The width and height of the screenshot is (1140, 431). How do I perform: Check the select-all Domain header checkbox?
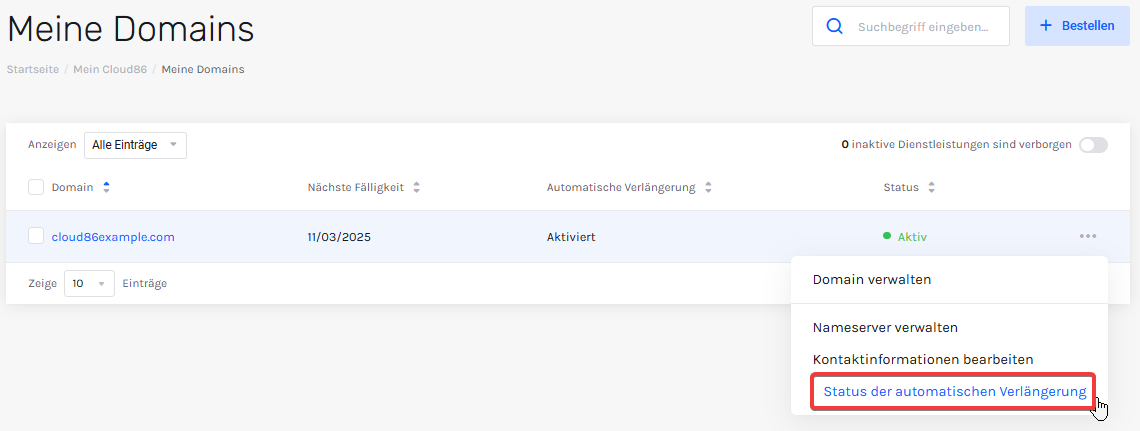[x=36, y=188]
